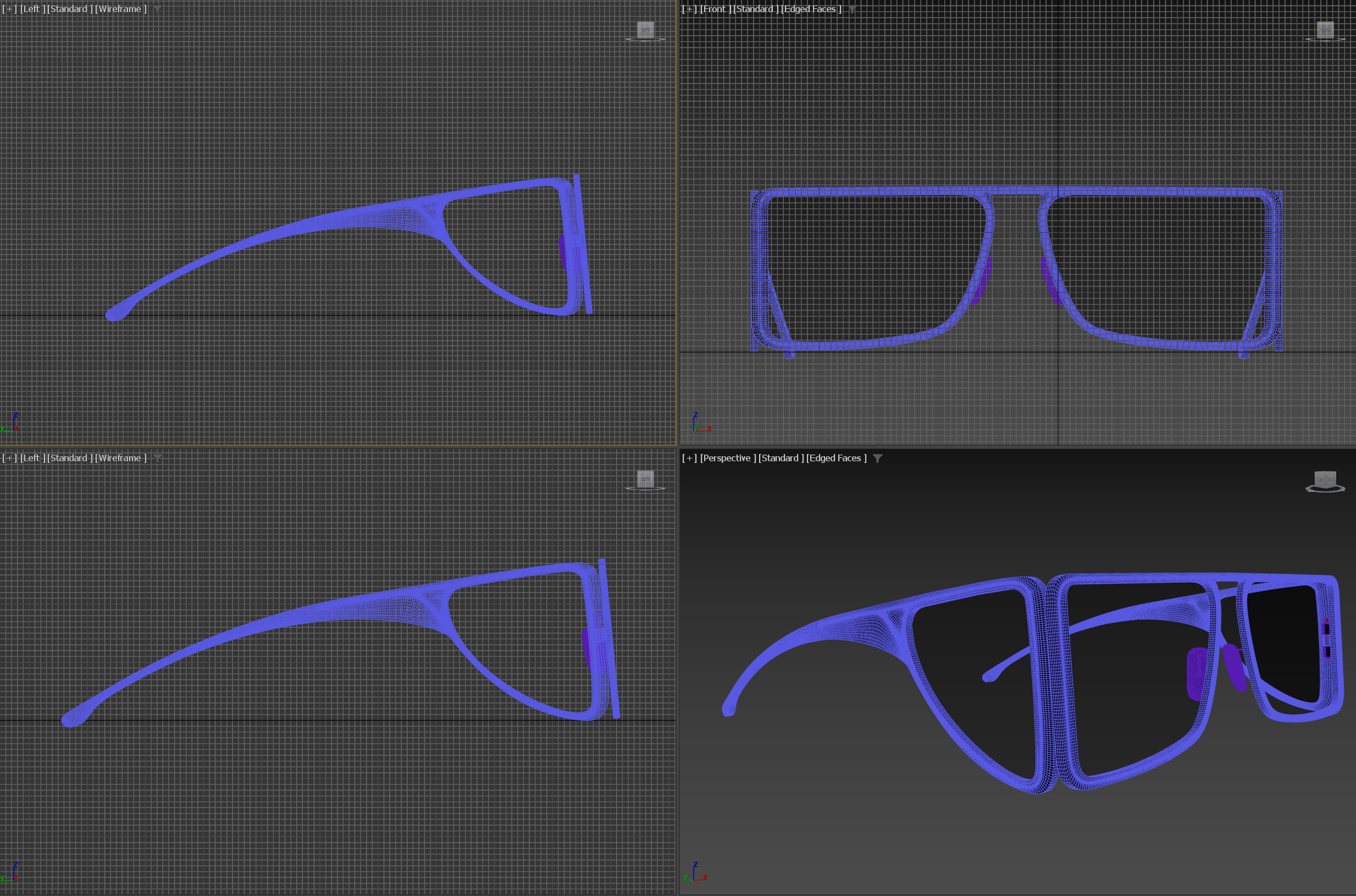Open the [+] general menu in the Front viewport
The height and width of the screenshot is (896, 1356).
pos(689,9)
